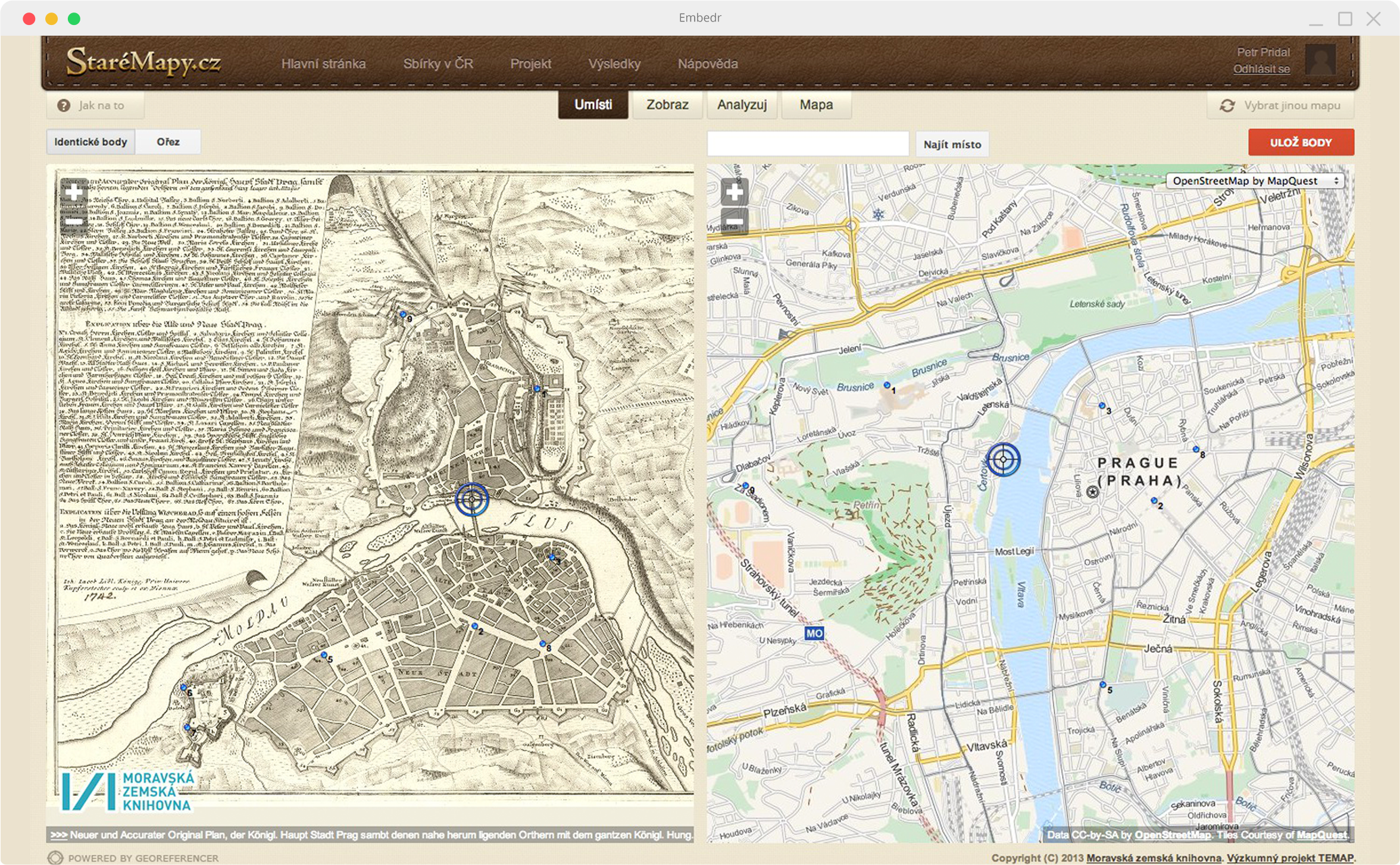The image size is (1400, 865).
Task: Click the place search input field
Action: coord(808,143)
